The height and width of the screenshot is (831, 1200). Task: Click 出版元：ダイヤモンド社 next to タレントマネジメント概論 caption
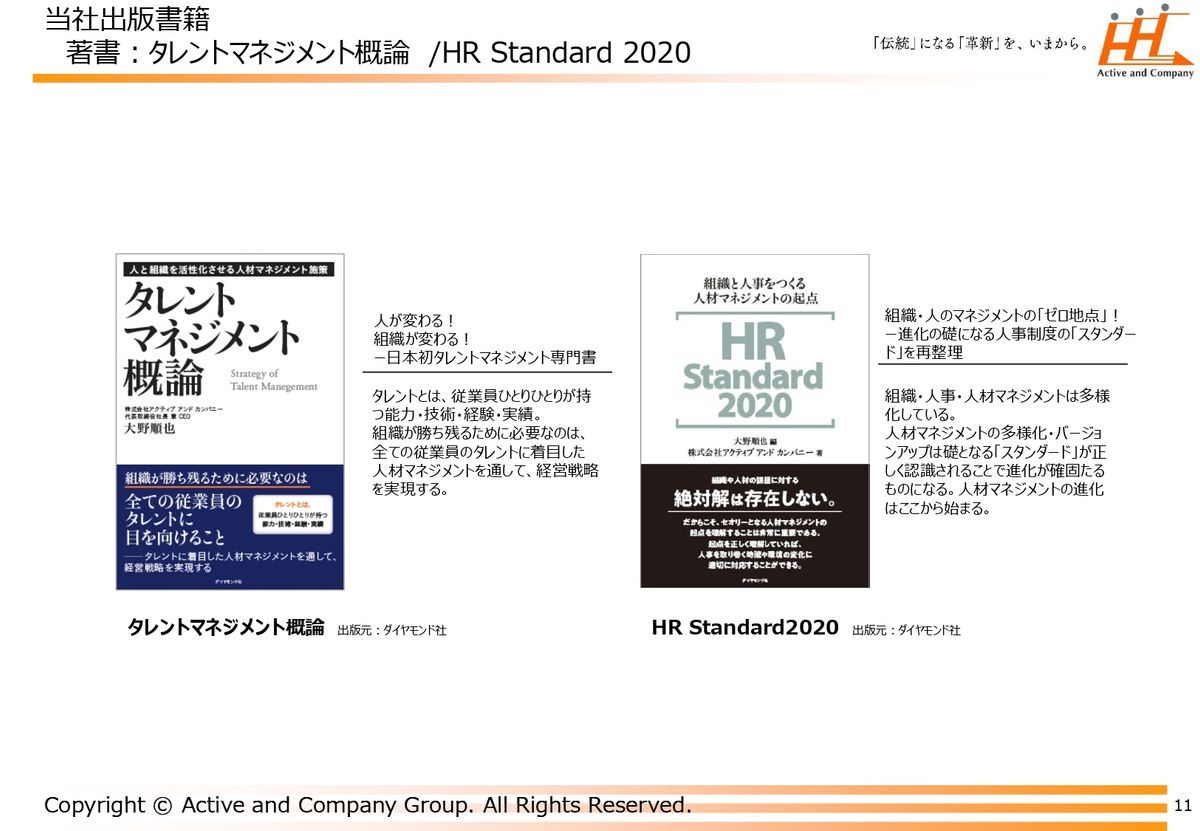coord(392,631)
